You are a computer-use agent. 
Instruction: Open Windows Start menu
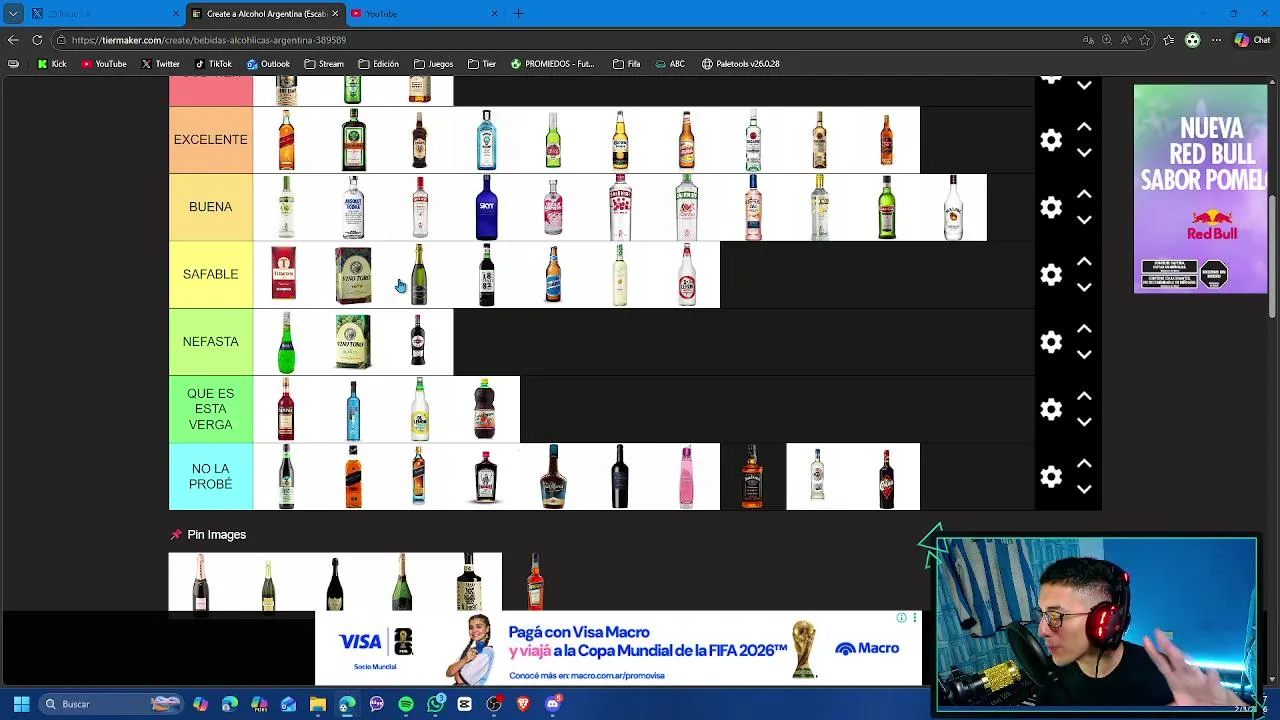21,704
